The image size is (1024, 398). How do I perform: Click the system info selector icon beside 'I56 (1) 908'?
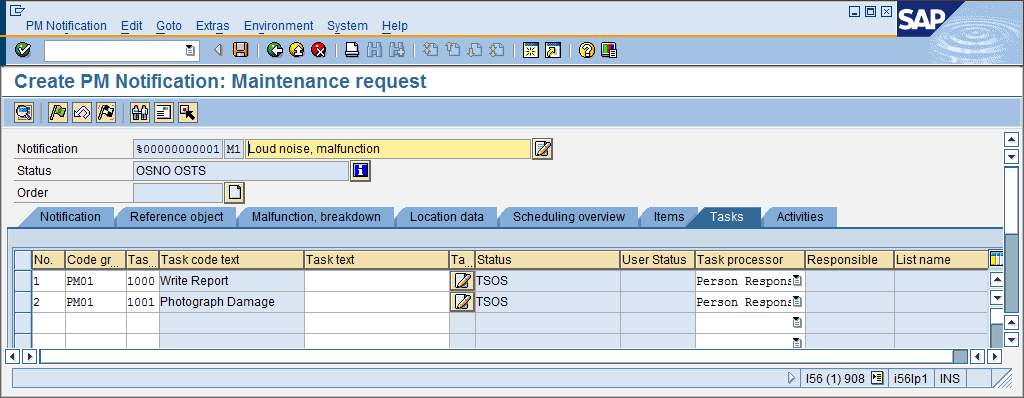877,377
